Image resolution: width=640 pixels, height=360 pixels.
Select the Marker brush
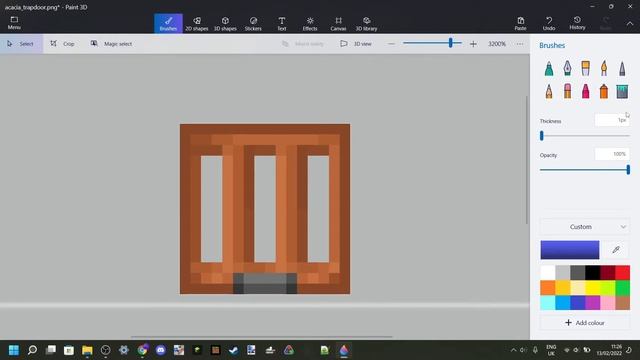click(549, 68)
